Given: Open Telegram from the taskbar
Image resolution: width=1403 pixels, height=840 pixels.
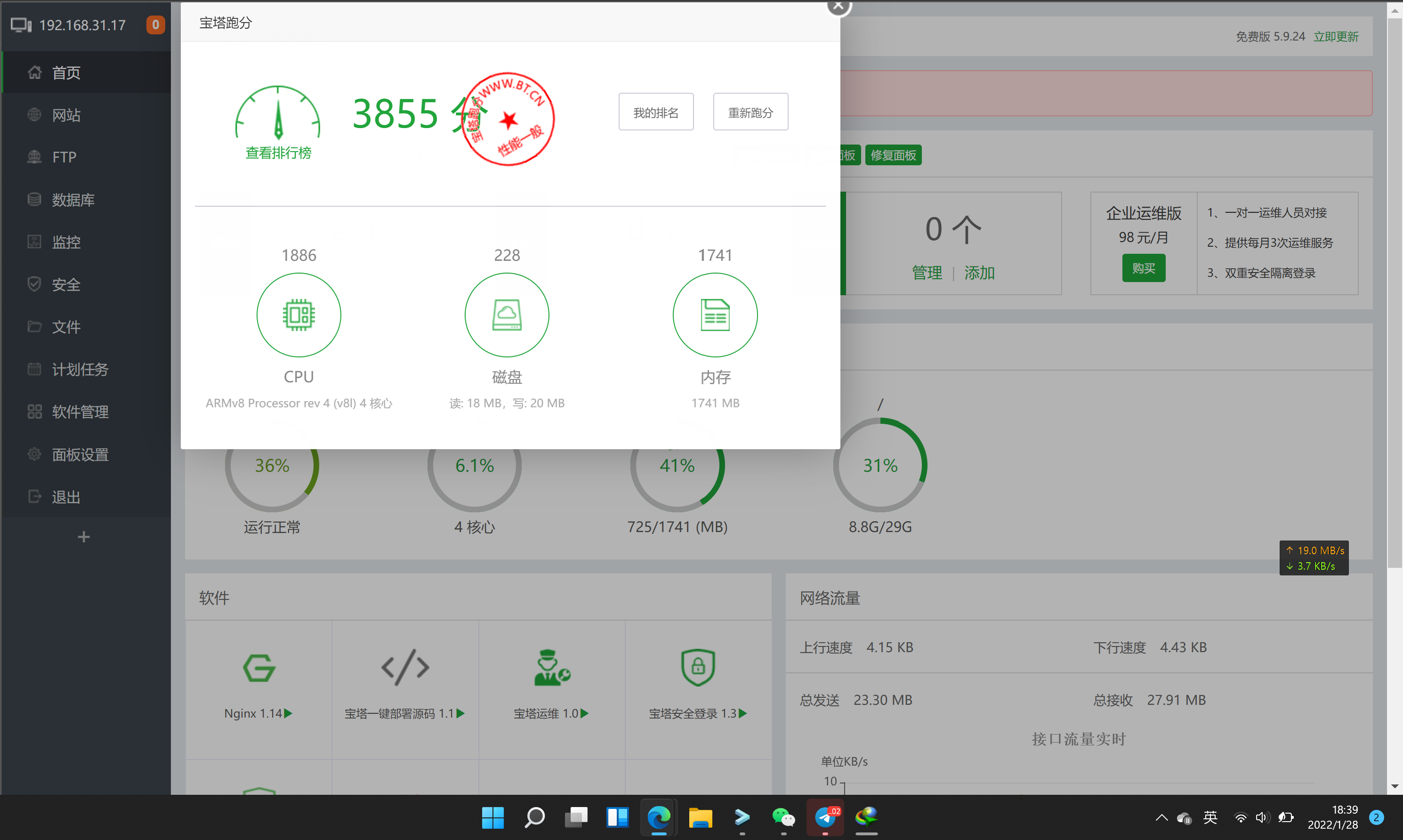Looking at the screenshot, I should pos(825,818).
